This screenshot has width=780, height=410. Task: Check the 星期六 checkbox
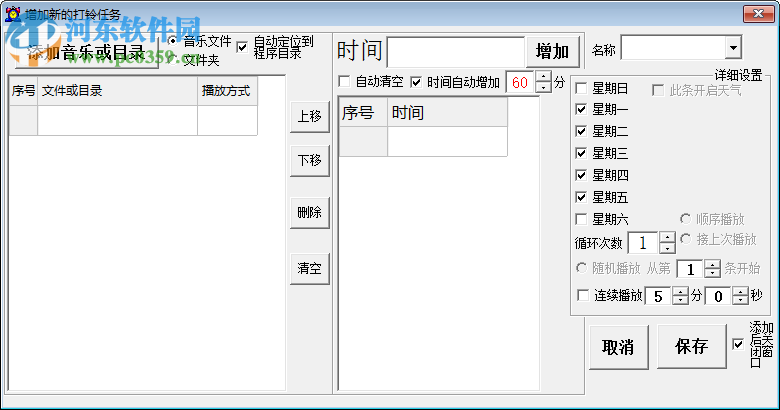click(581, 219)
